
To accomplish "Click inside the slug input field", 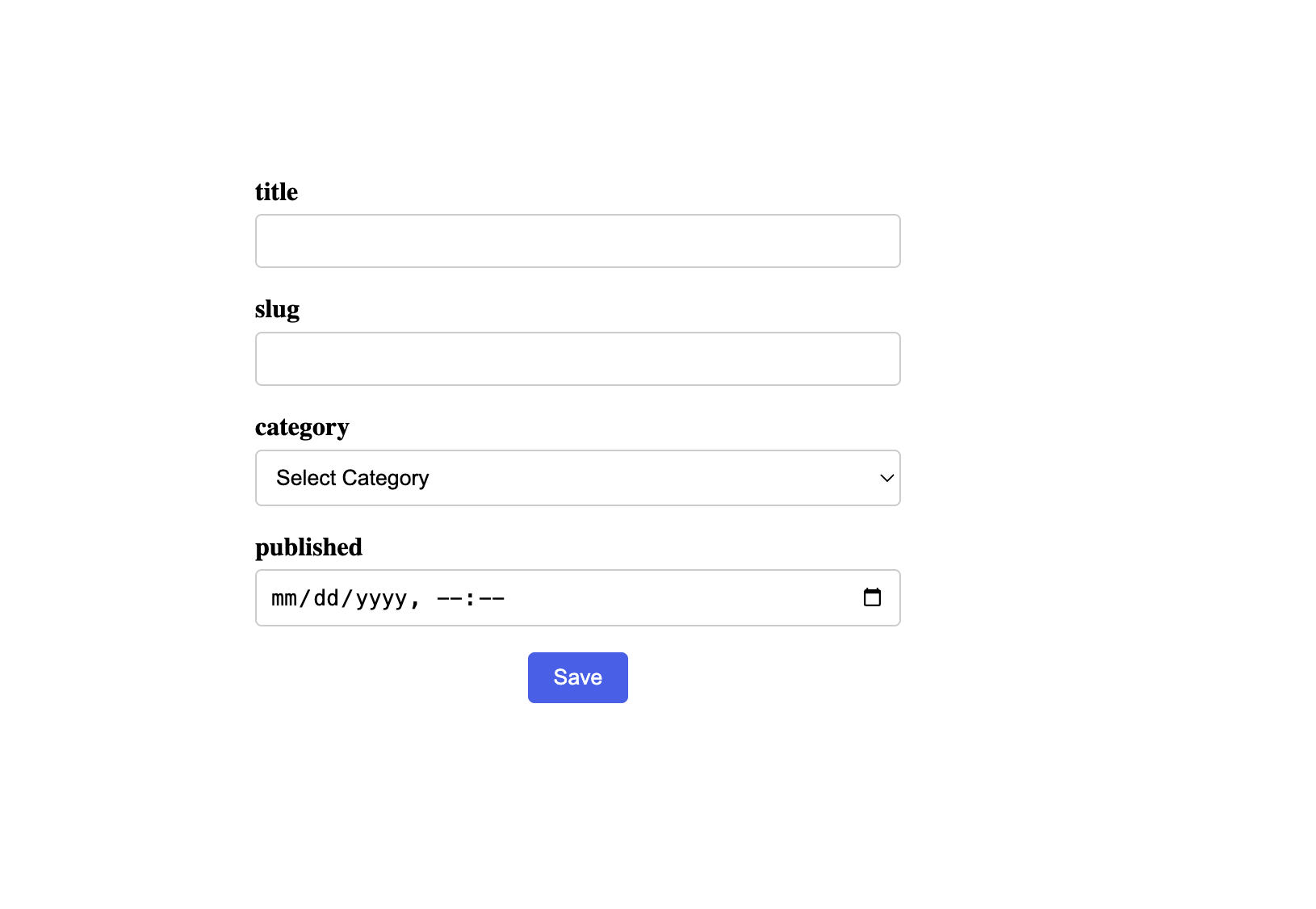I will pyautogui.click(x=577, y=358).
